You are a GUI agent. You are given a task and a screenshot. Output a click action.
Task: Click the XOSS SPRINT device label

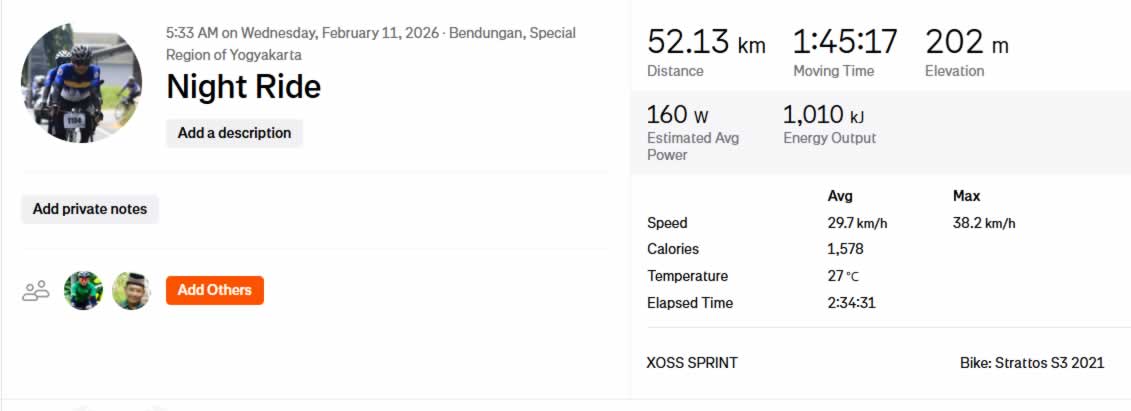[x=692, y=362]
